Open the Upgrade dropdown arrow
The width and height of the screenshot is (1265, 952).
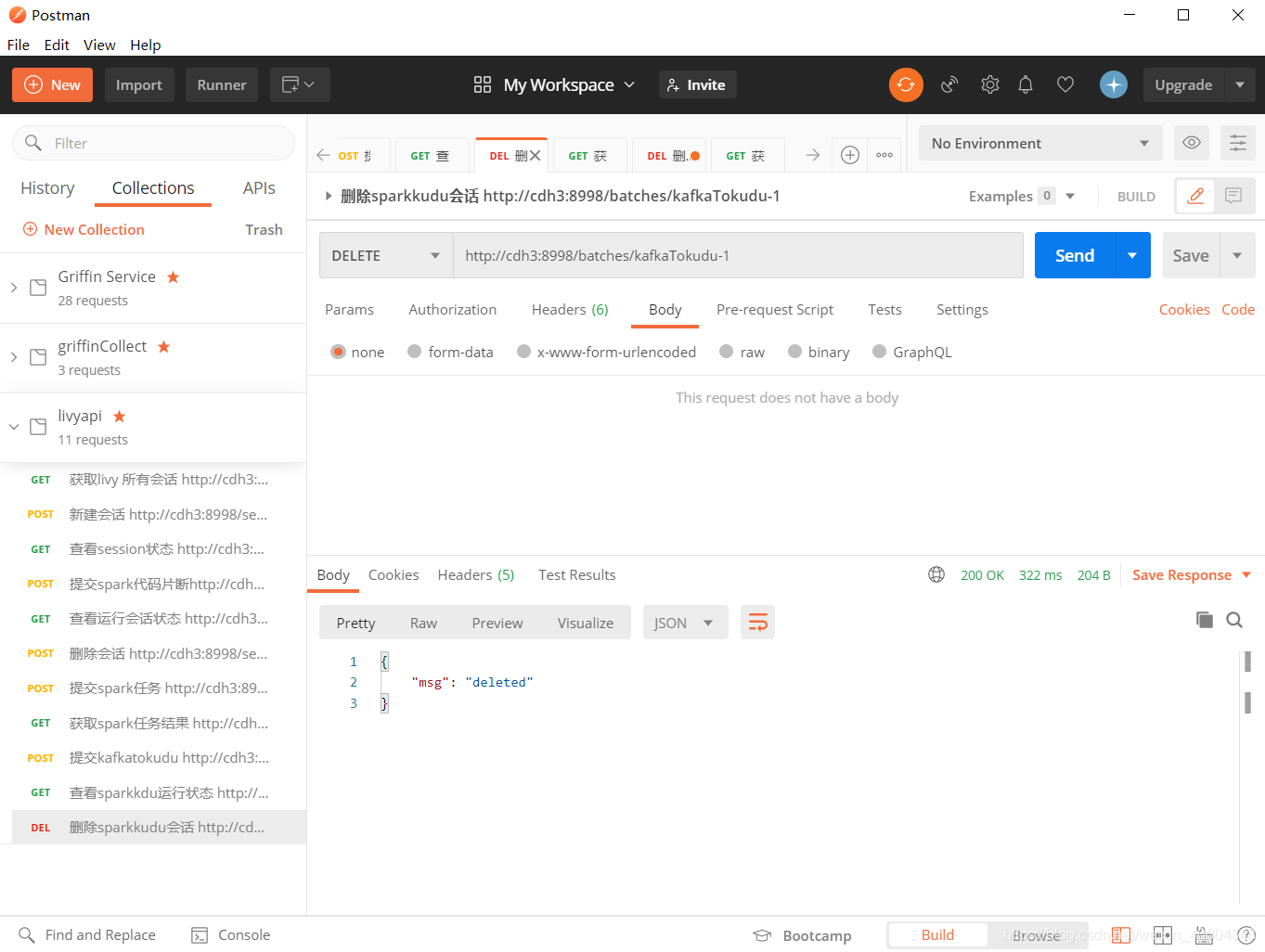[x=1240, y=84]
